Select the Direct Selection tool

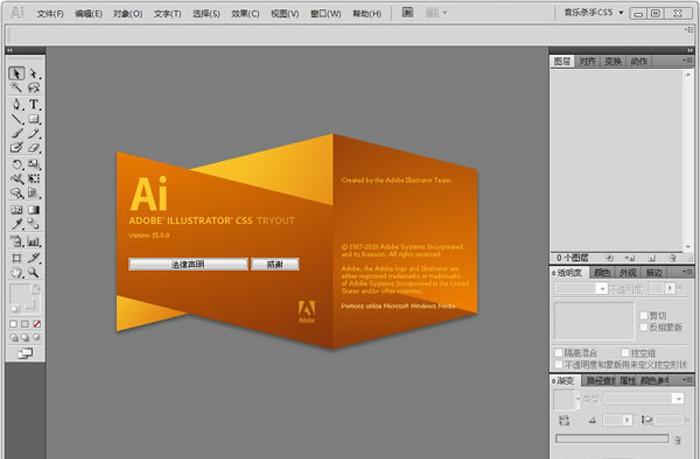pyautogui.click(x=34, y=73)
